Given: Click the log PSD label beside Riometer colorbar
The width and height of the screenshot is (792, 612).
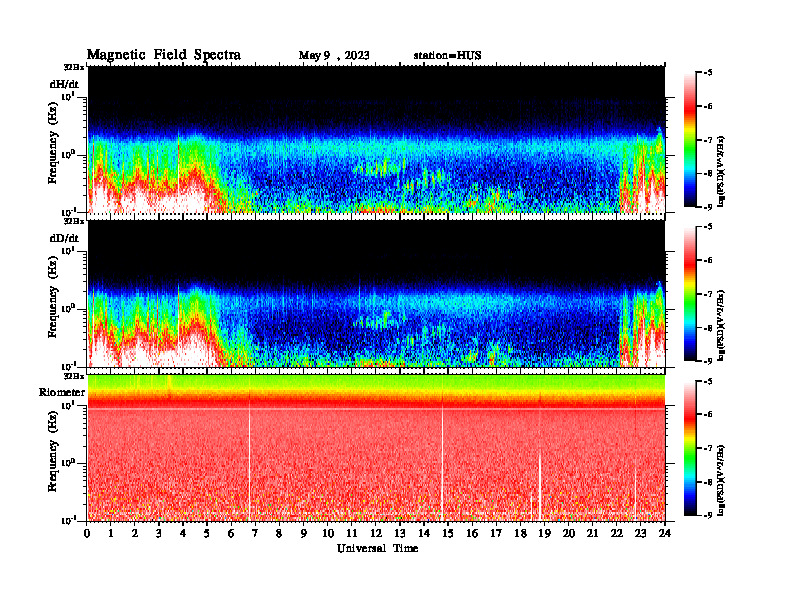Looking at the screenshot, I should [721, 480].
